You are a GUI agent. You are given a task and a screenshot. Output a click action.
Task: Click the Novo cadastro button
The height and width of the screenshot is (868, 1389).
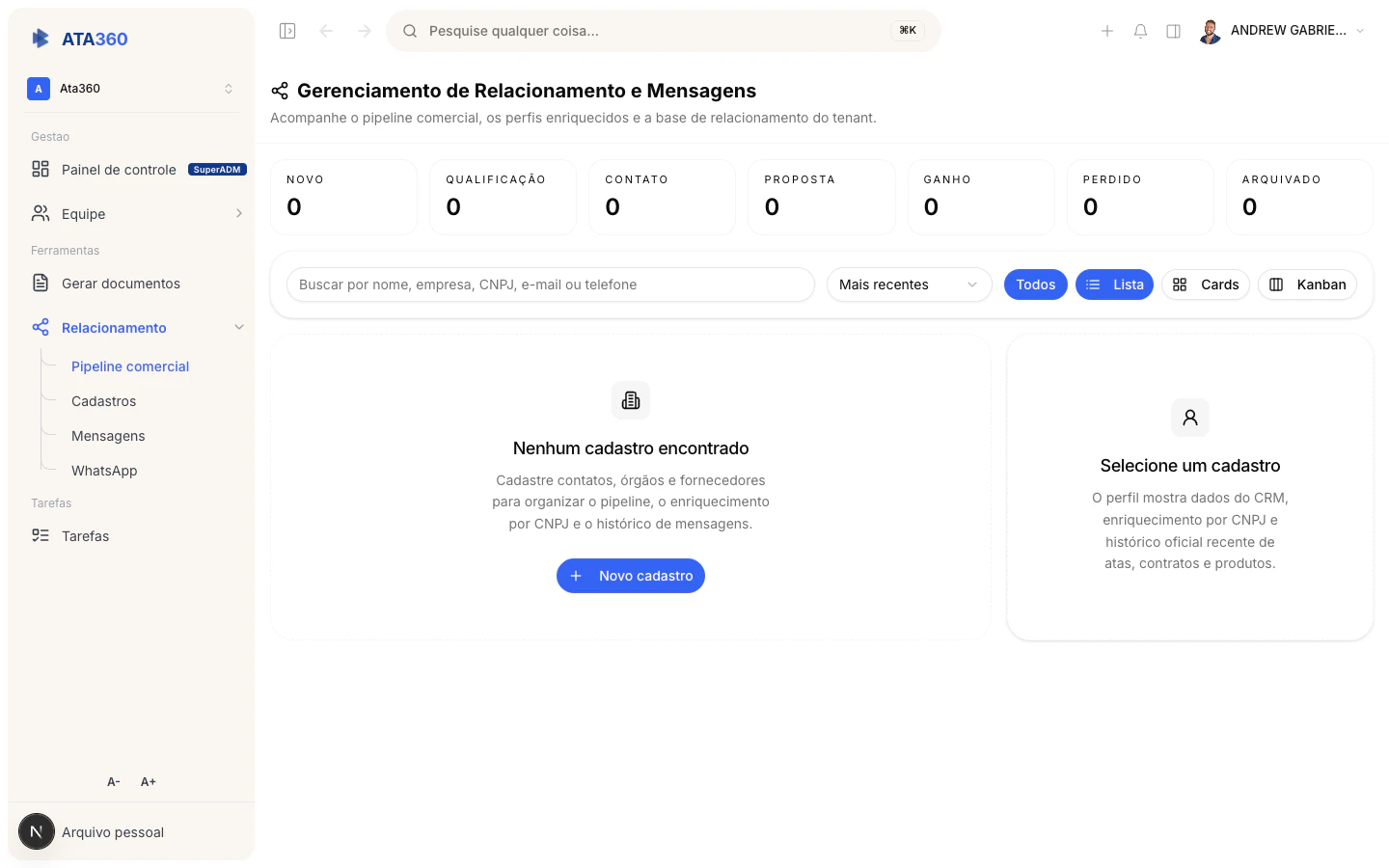point(631,575)
